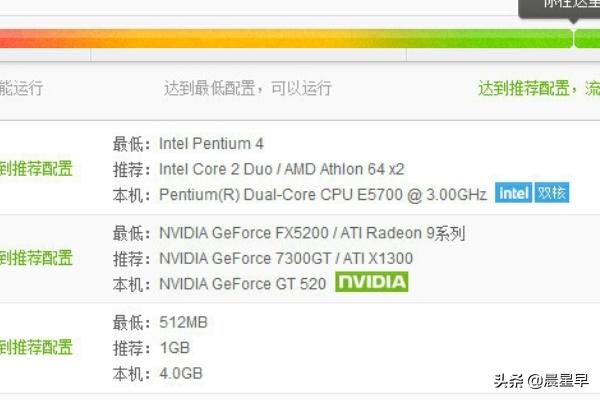The height and width of the screenshot is (400, 600).
Task: Click the position marker on the performance bar
Action: point(575,38)
